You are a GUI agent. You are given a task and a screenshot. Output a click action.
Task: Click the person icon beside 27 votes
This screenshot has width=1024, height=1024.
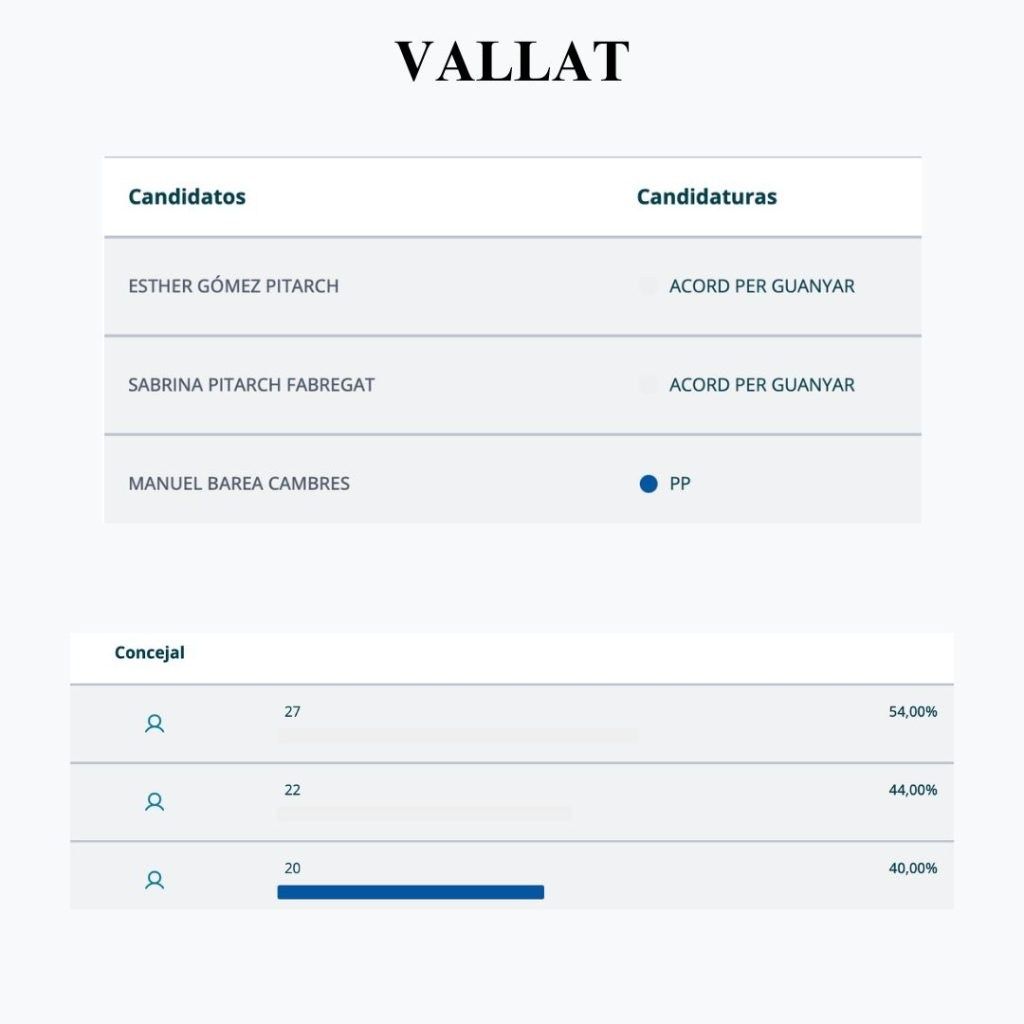point(154,724)
